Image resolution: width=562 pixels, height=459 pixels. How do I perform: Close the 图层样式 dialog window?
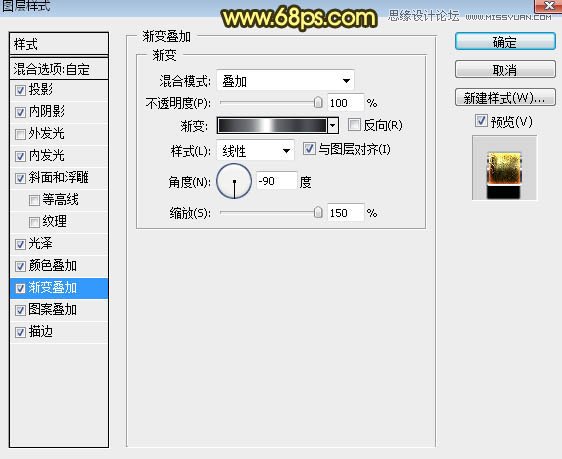point(548,6)
